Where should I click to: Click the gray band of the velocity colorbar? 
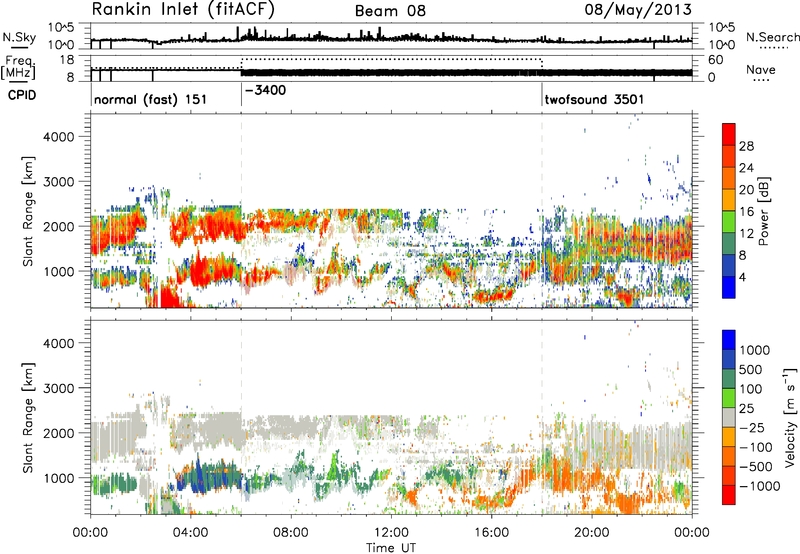[x=729, y=417]
